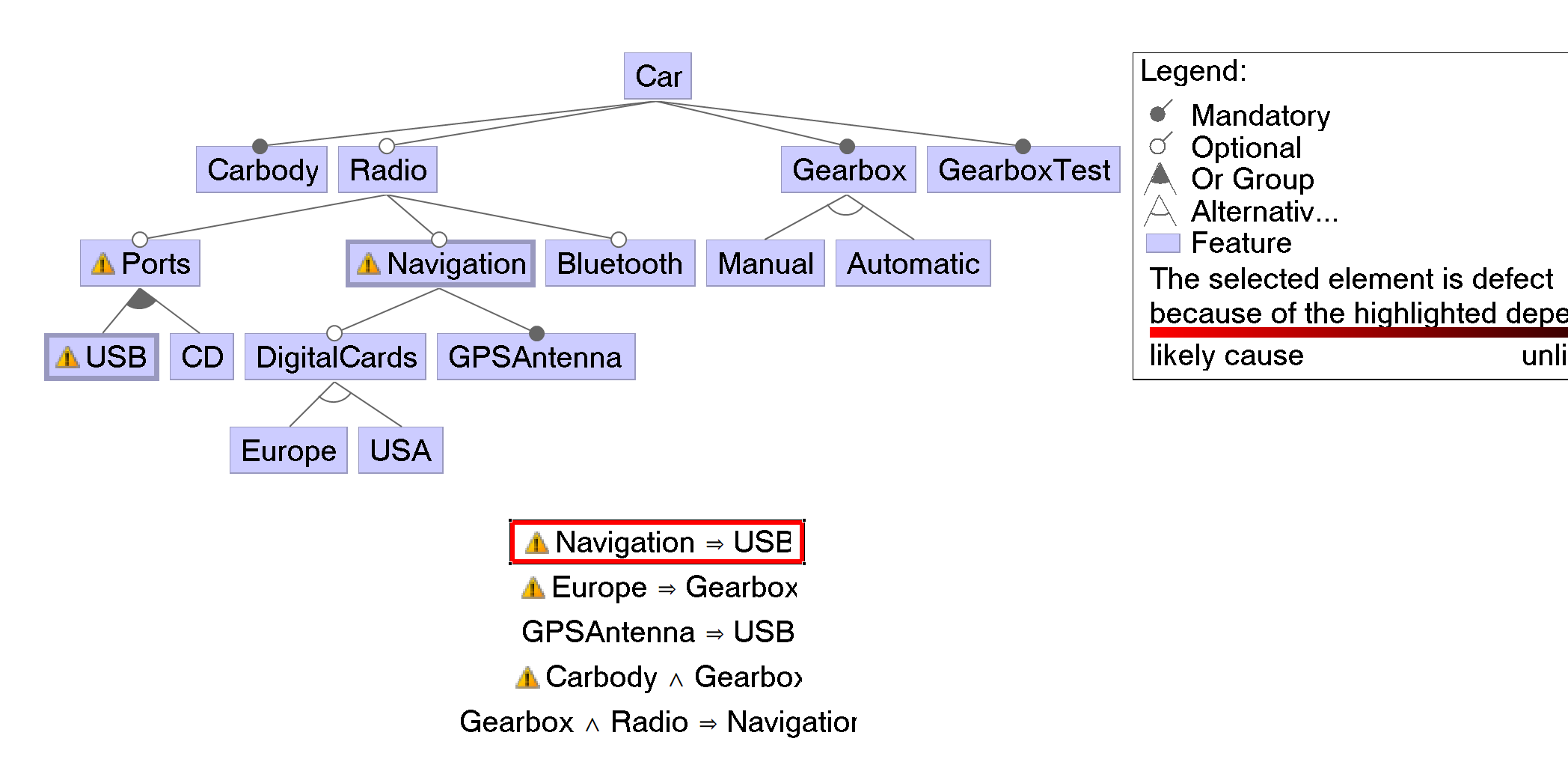Click the Feature legend label
This screenshot has width=1568, height=780.
tap(1241, 243)
